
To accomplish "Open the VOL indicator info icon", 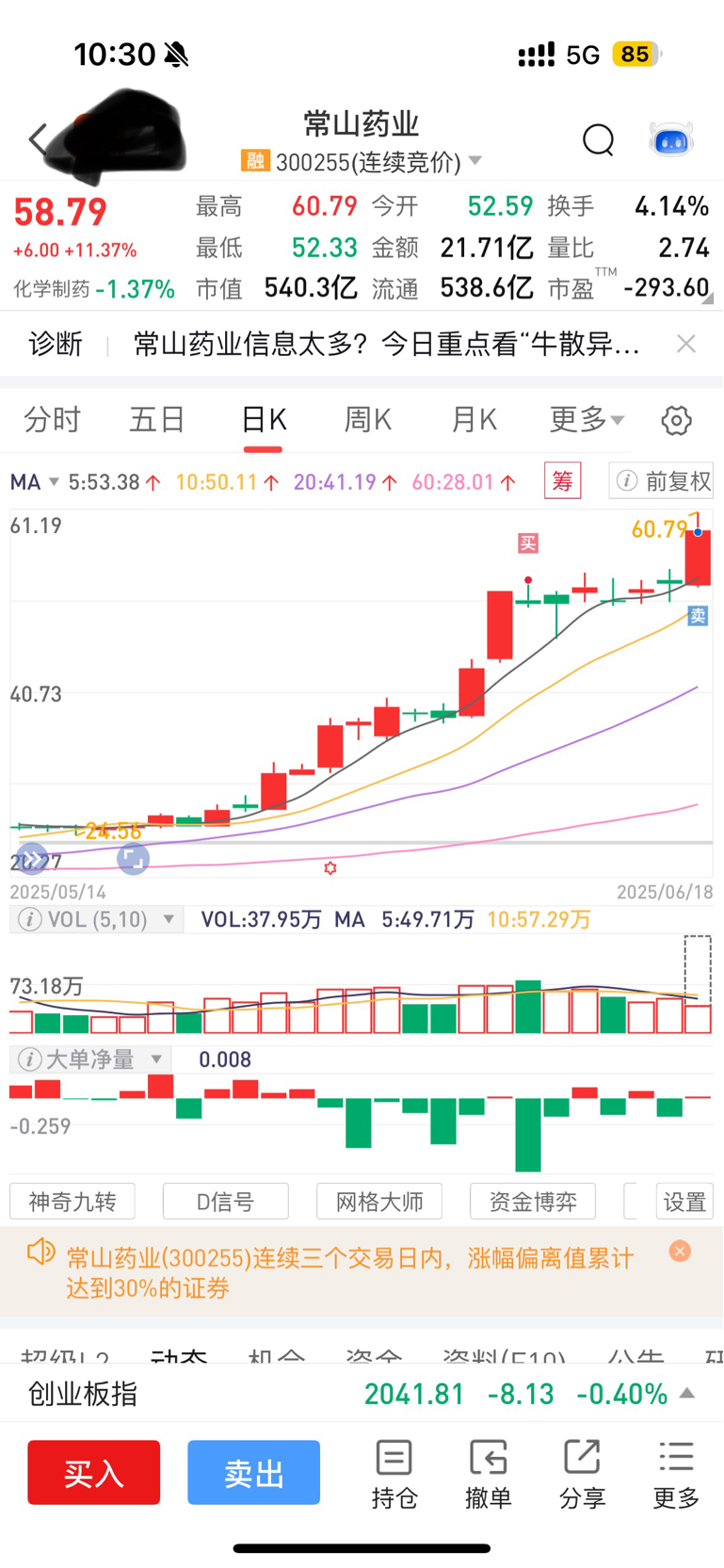I will coord(30,919).
